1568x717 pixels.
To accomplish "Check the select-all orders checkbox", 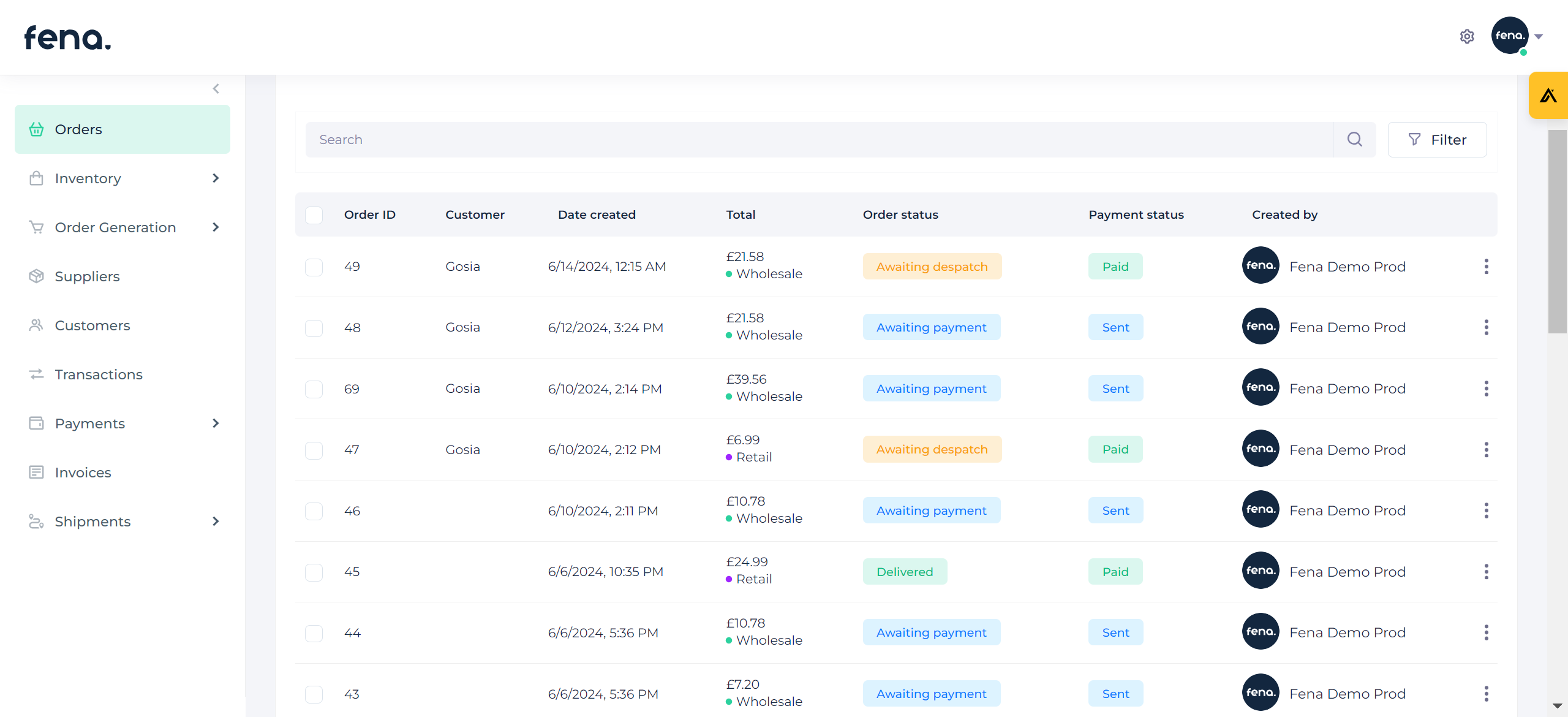I will click(x=314, y=215).
